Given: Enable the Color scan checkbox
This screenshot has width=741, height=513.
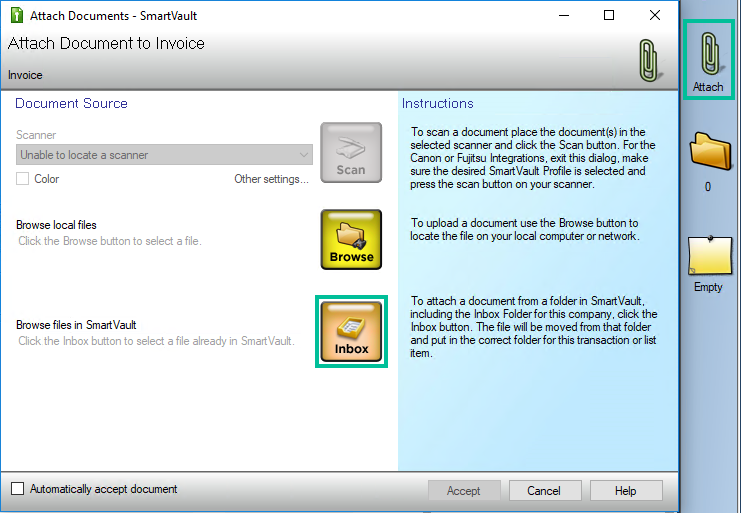Looking at the screenshot, I should click(23, 179).
